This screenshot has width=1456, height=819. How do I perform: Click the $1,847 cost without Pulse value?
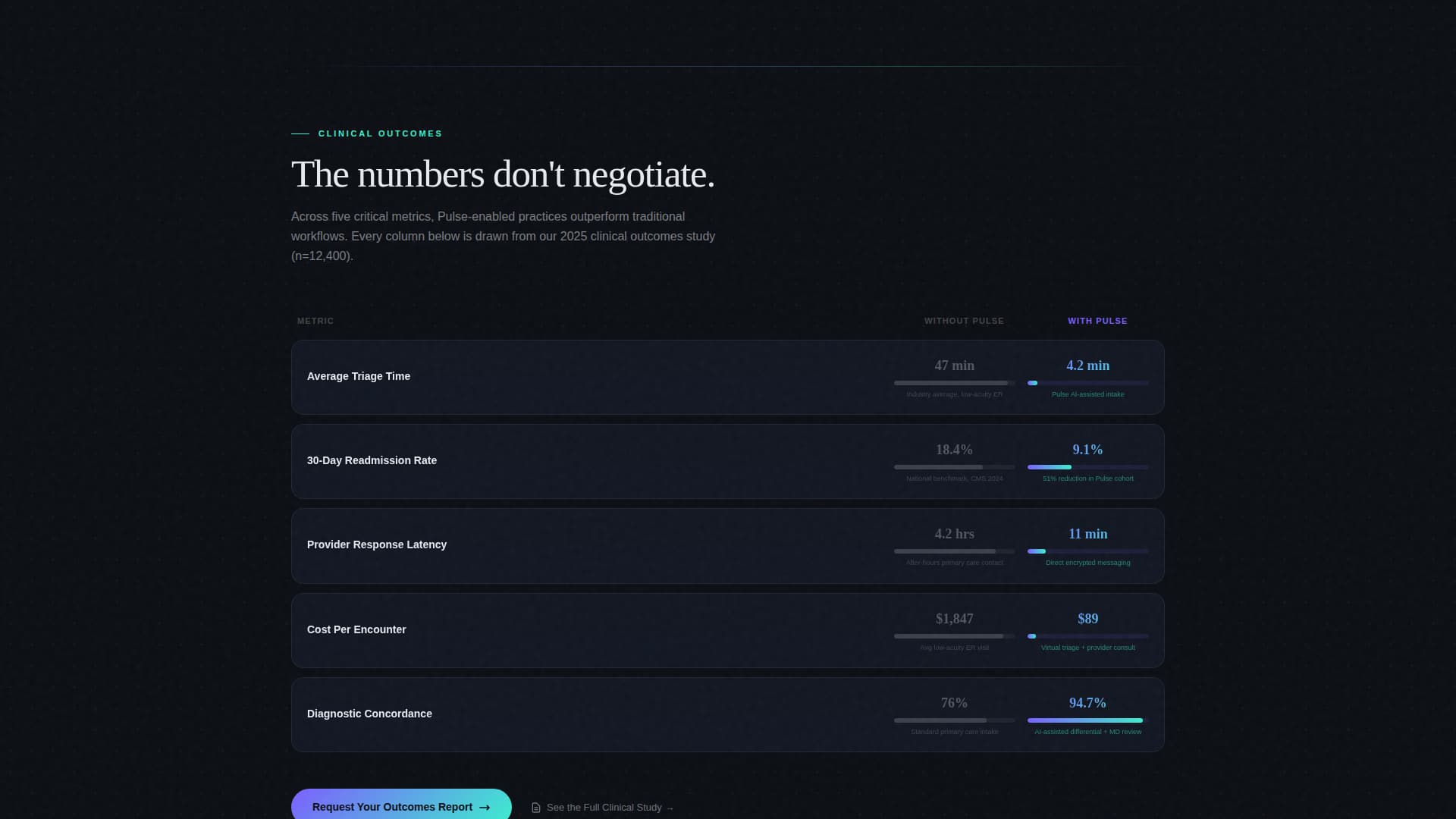coord(954,619)
